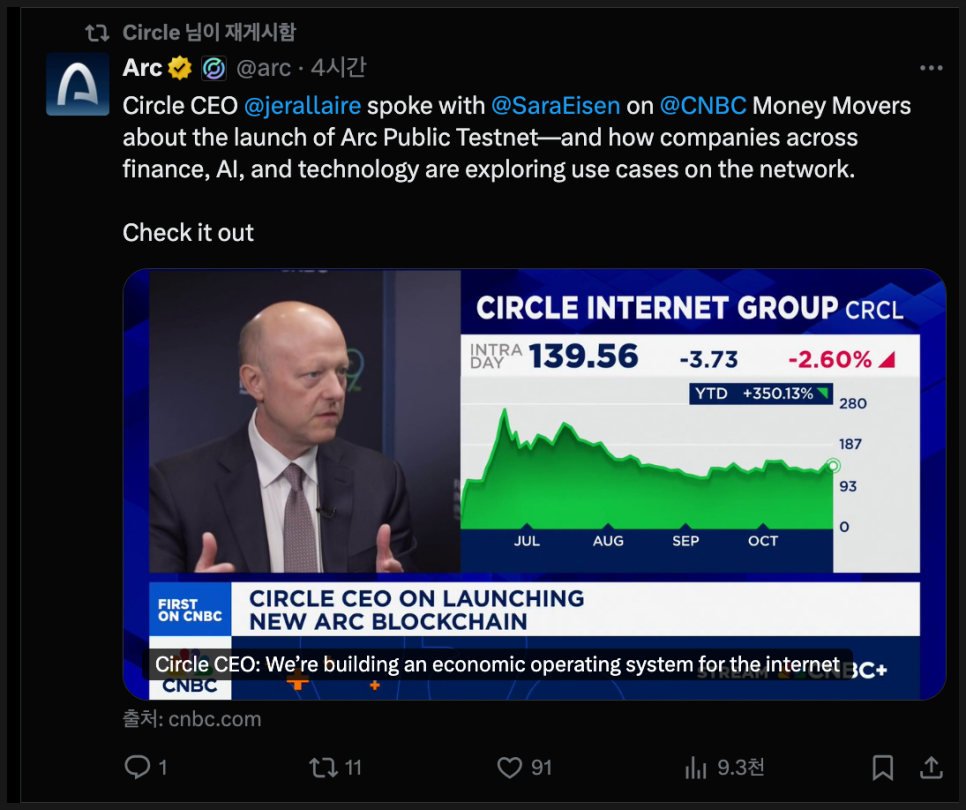Viewport: 966px width, 810px height.
Task: Like the tweet with heart icon
Action: pos(510,767)
